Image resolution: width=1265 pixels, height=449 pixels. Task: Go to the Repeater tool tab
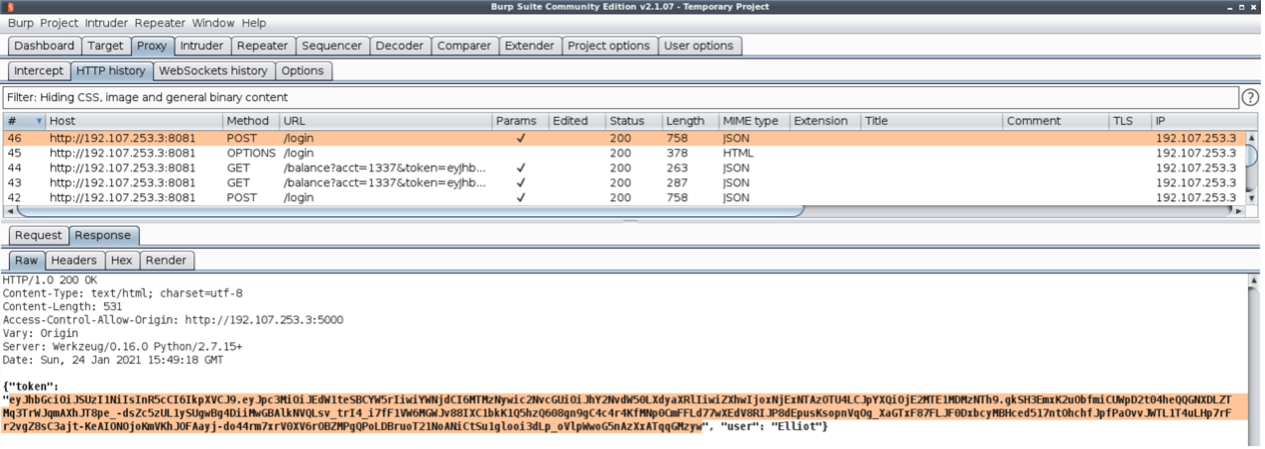[263, 46]
